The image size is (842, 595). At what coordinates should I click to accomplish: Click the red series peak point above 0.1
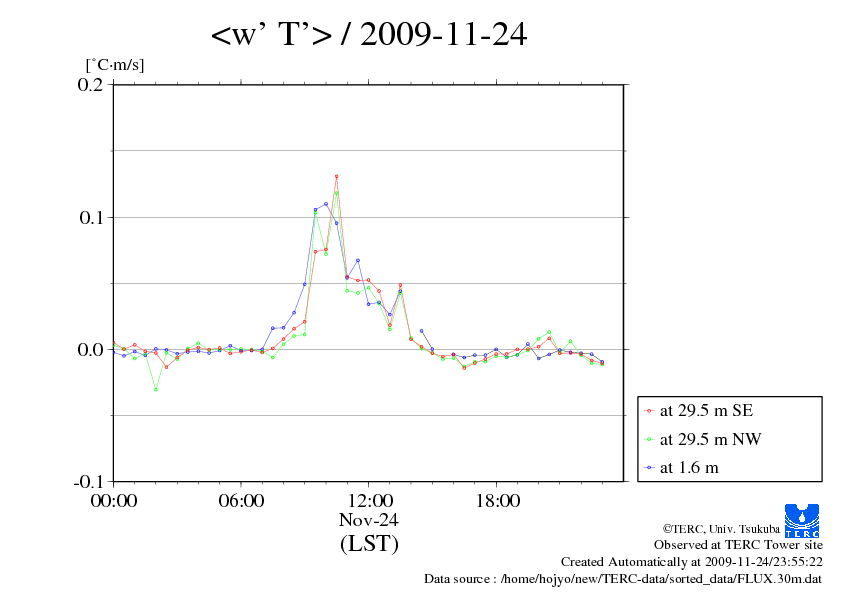tap(337, 176)
